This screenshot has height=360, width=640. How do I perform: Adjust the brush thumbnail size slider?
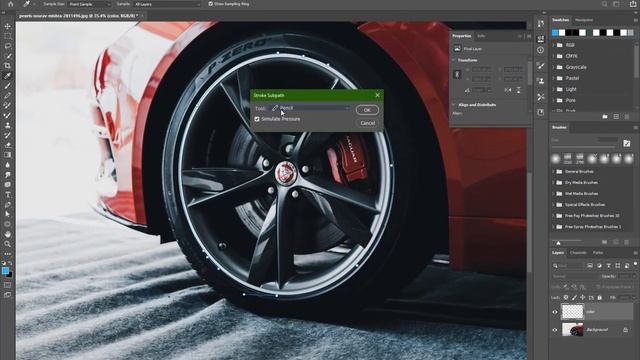click(558, 243)
